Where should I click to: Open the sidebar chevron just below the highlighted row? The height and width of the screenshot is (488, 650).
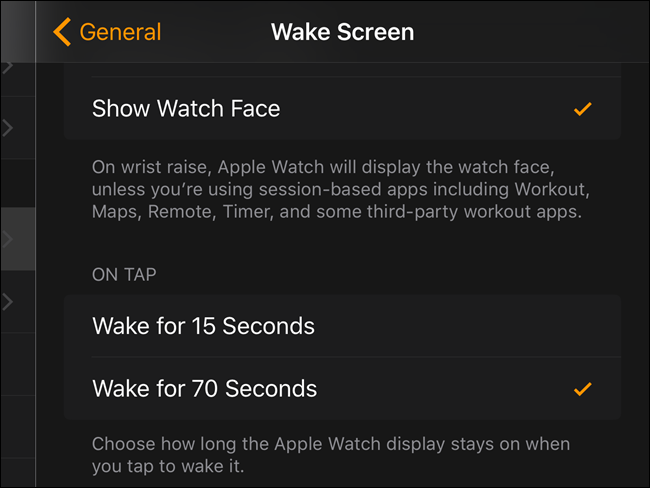[7, 302]
